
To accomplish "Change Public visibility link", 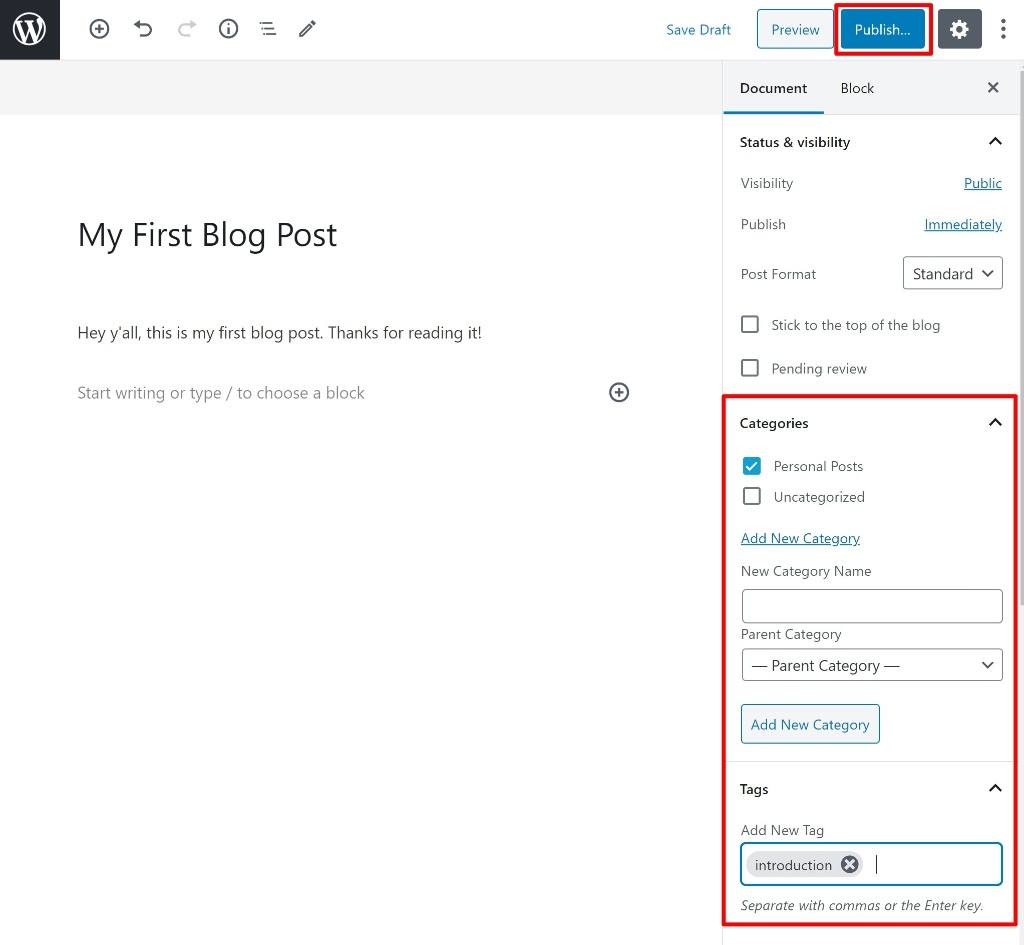I will point(982,184).
